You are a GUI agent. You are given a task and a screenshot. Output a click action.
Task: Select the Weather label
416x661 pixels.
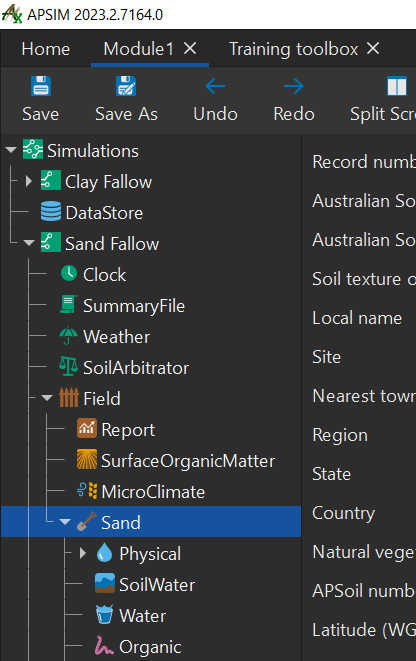click(116, 336)
